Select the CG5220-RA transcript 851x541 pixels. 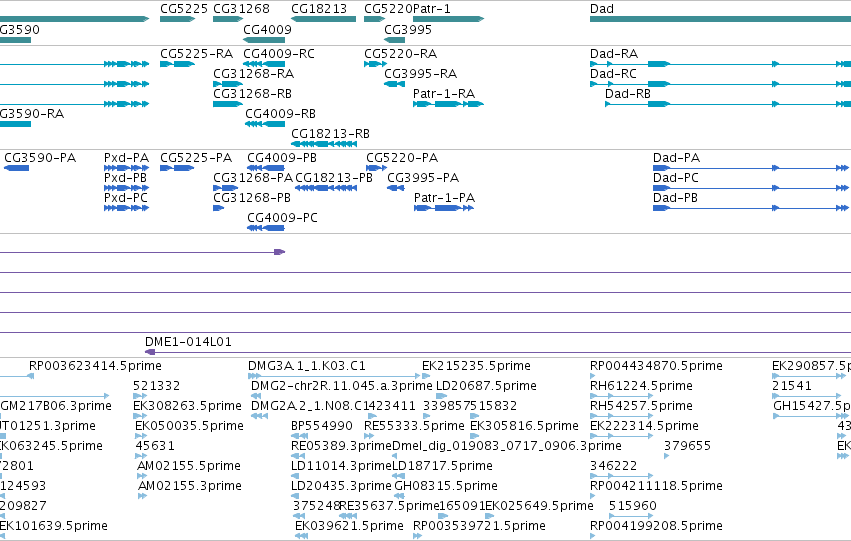(376, 64)
